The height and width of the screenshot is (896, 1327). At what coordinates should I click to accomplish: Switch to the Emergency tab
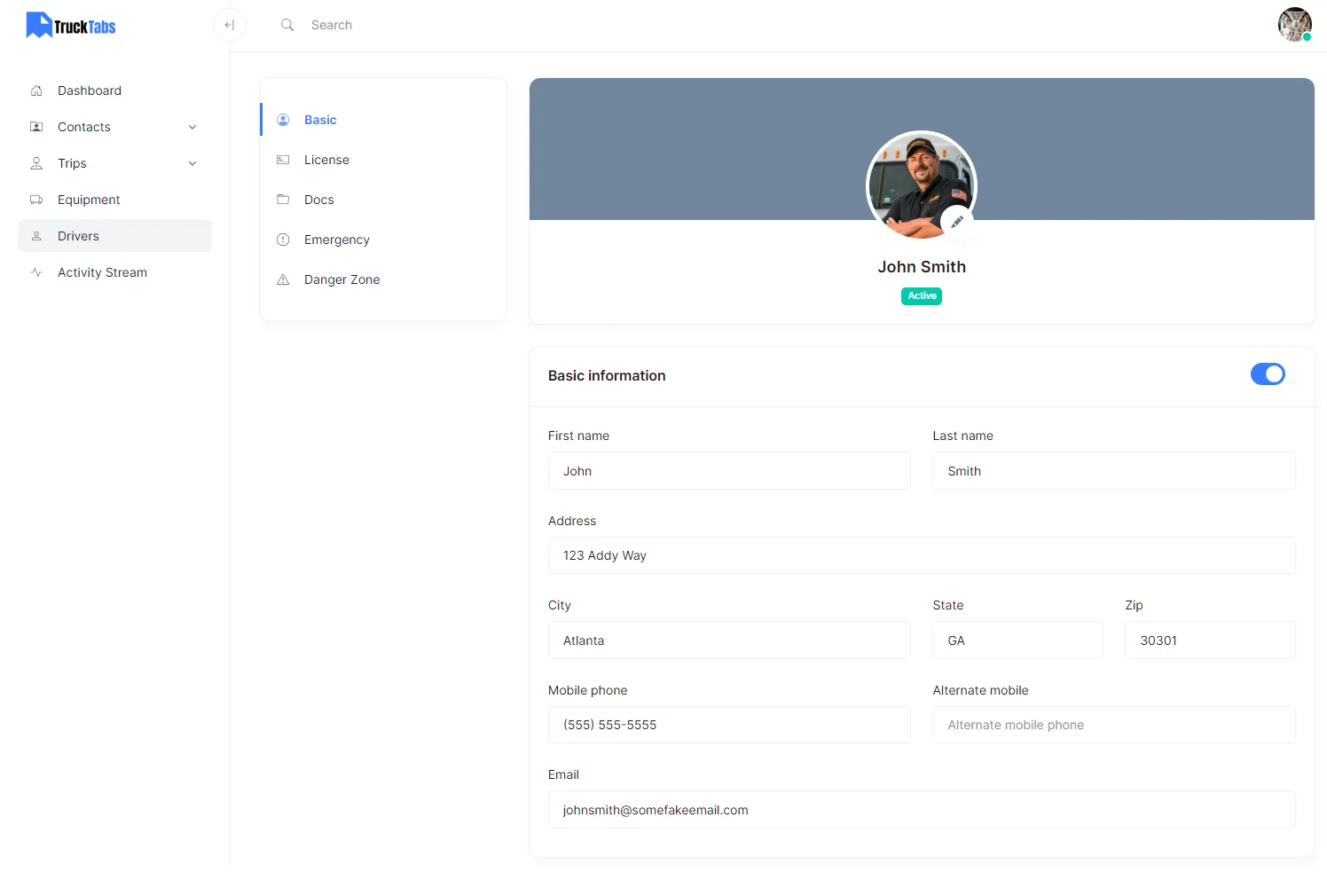pyautogui.click(x=383, y=240)
